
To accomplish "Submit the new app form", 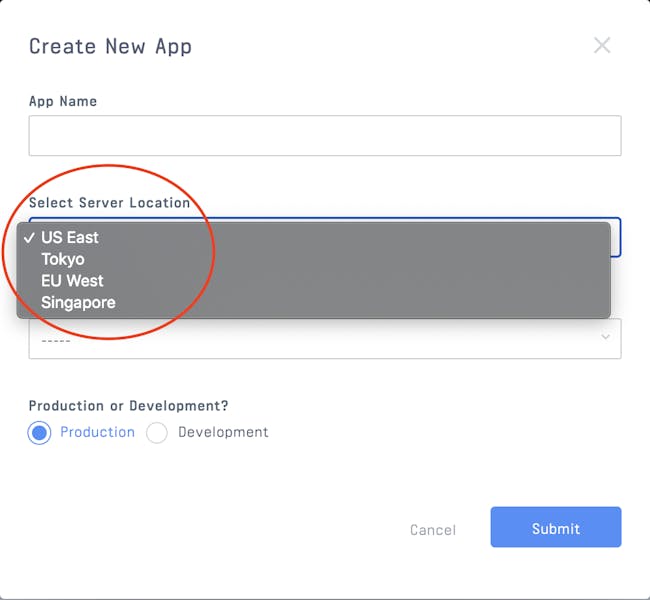I will (x=555, y=527).
